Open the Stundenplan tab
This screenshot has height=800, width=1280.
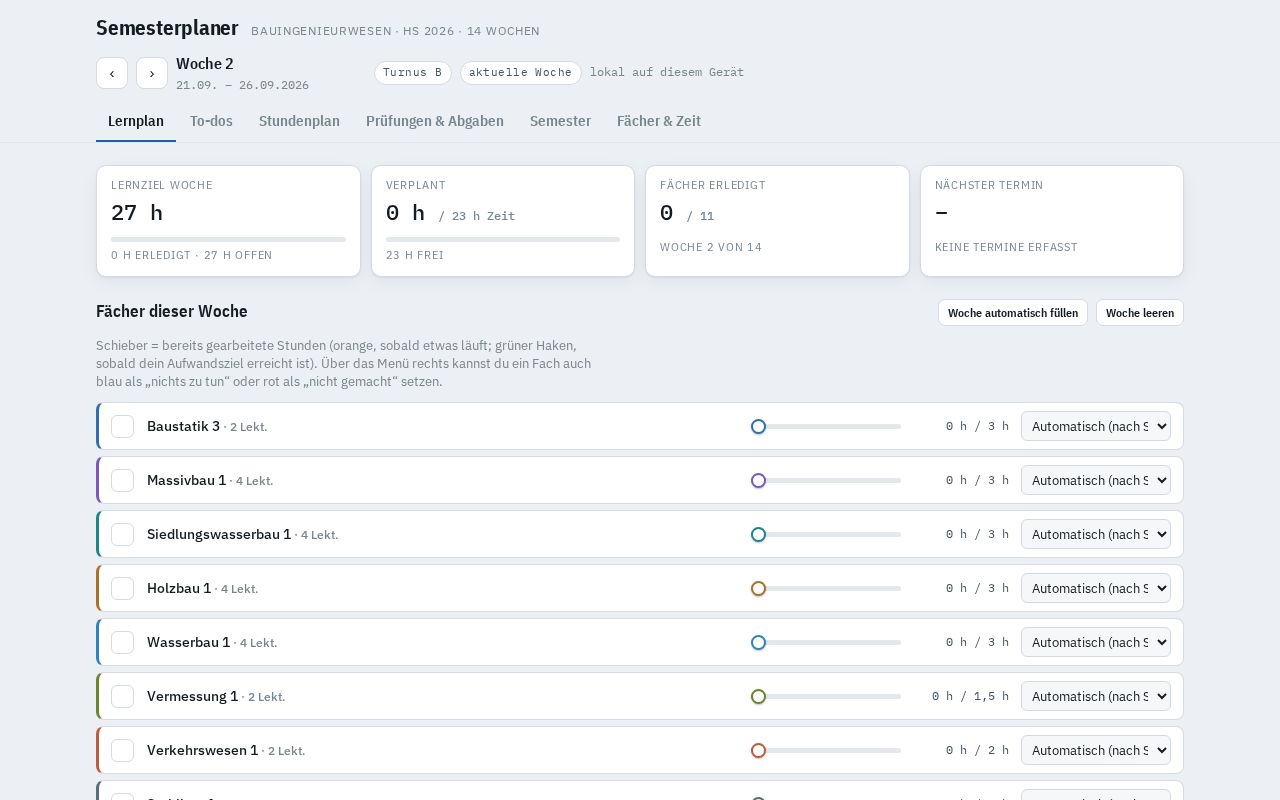[299, 121]
